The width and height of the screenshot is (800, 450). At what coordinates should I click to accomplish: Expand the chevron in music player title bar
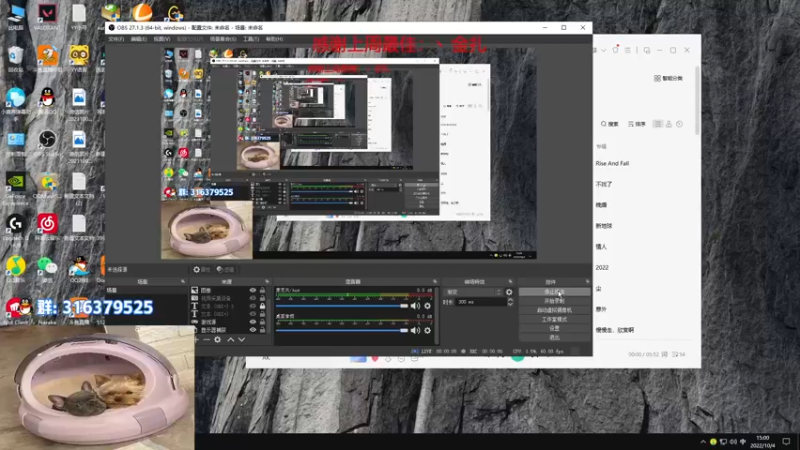click(604, 50)
